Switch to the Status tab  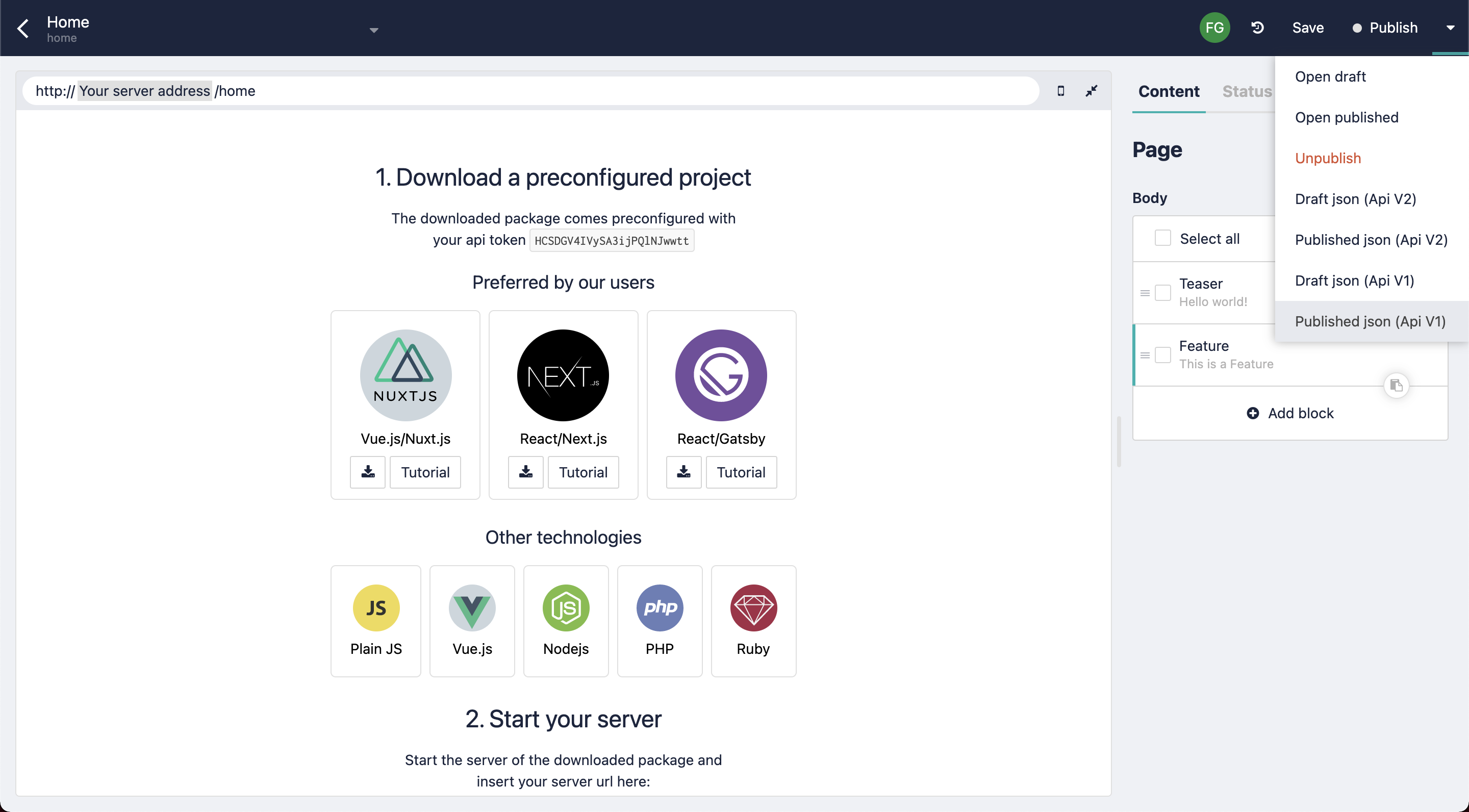1247,91
